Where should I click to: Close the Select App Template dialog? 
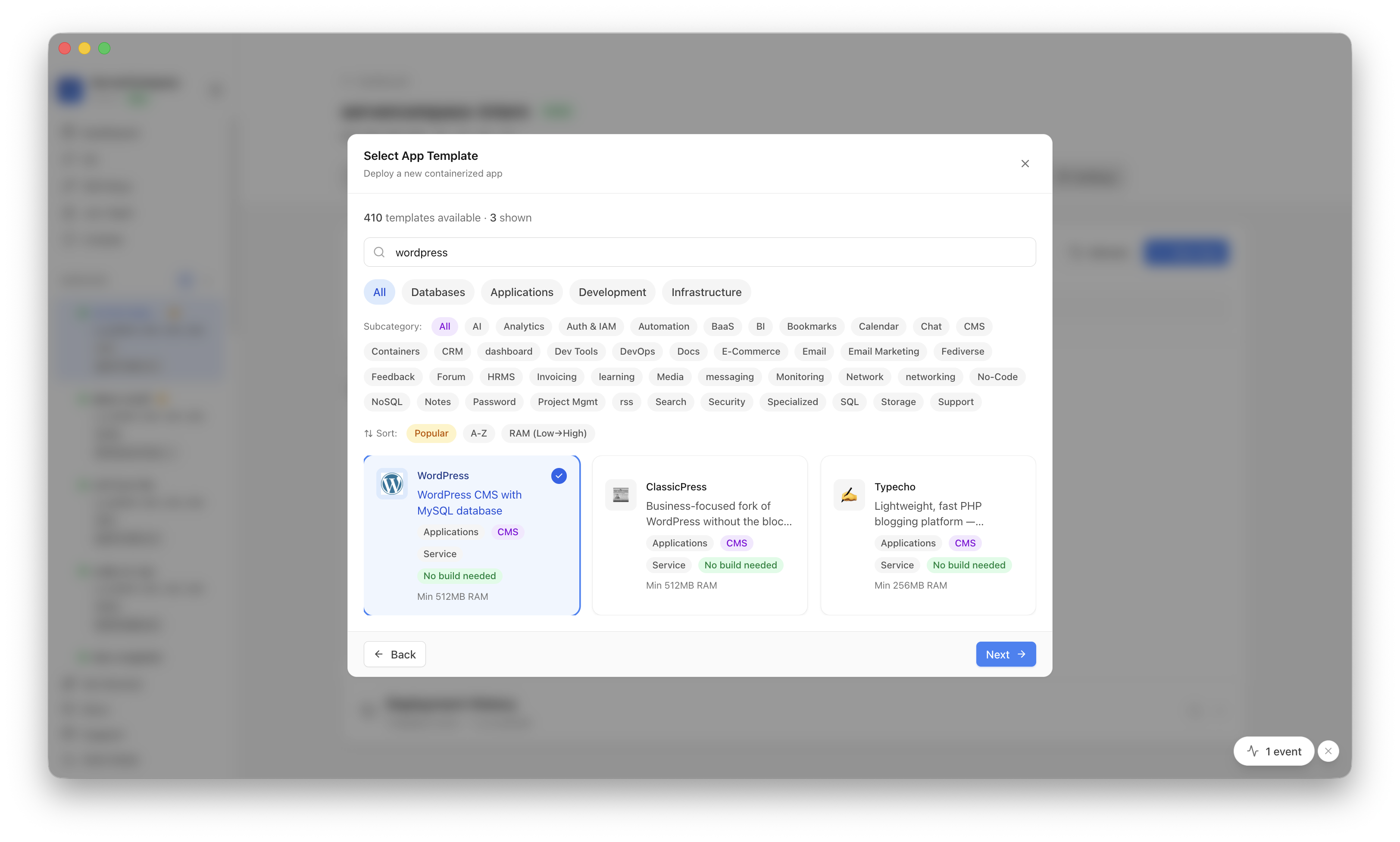(x=1024, y=163)
